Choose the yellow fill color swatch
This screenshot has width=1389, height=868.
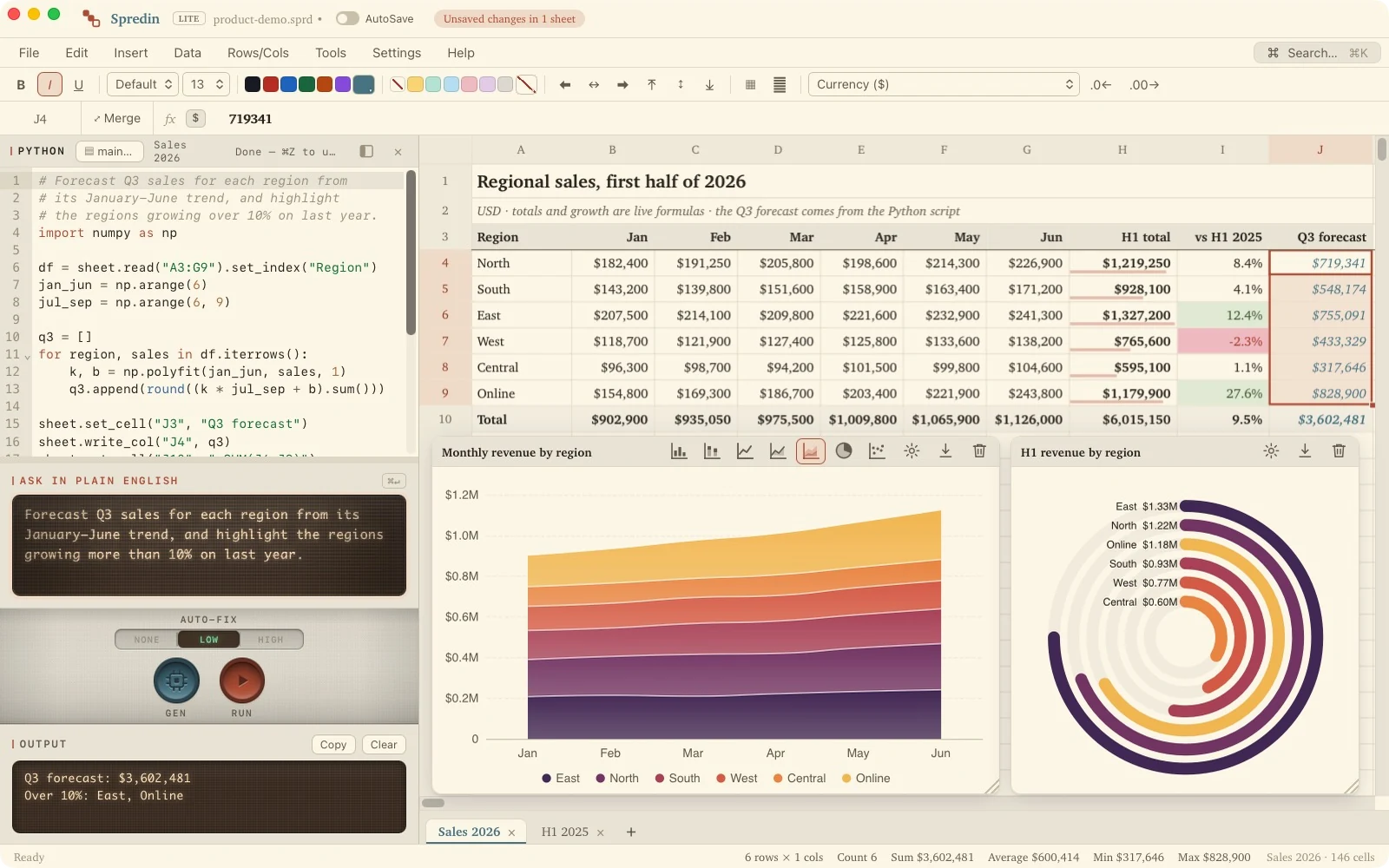tap(415, 84)
